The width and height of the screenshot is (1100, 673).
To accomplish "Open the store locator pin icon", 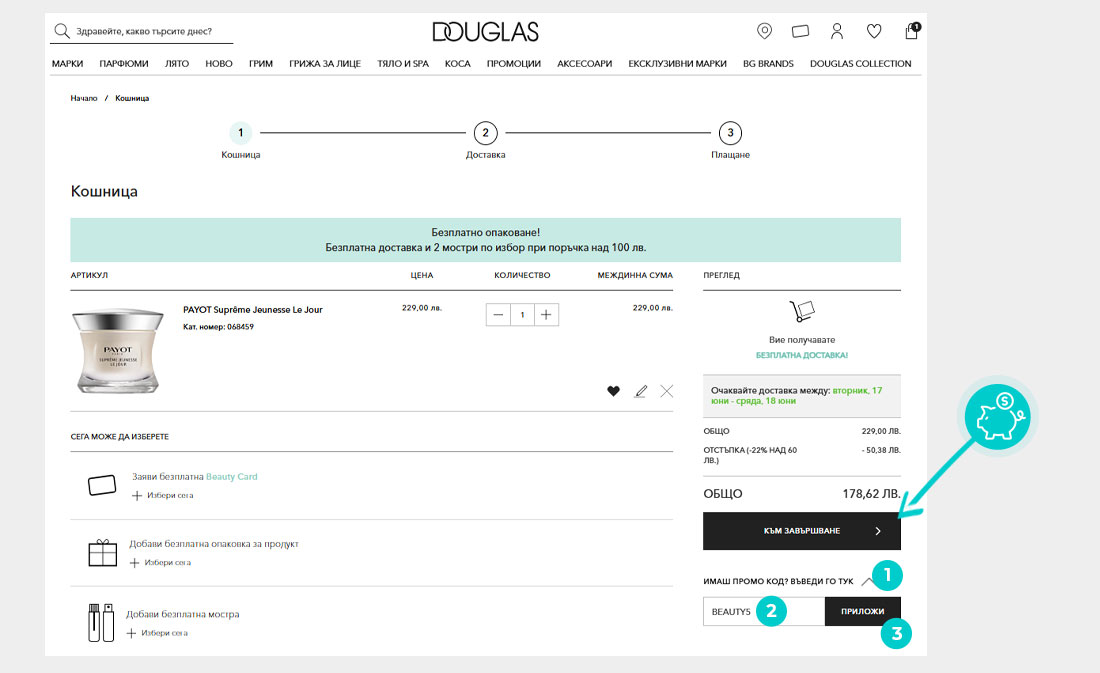I will (764, 31).
